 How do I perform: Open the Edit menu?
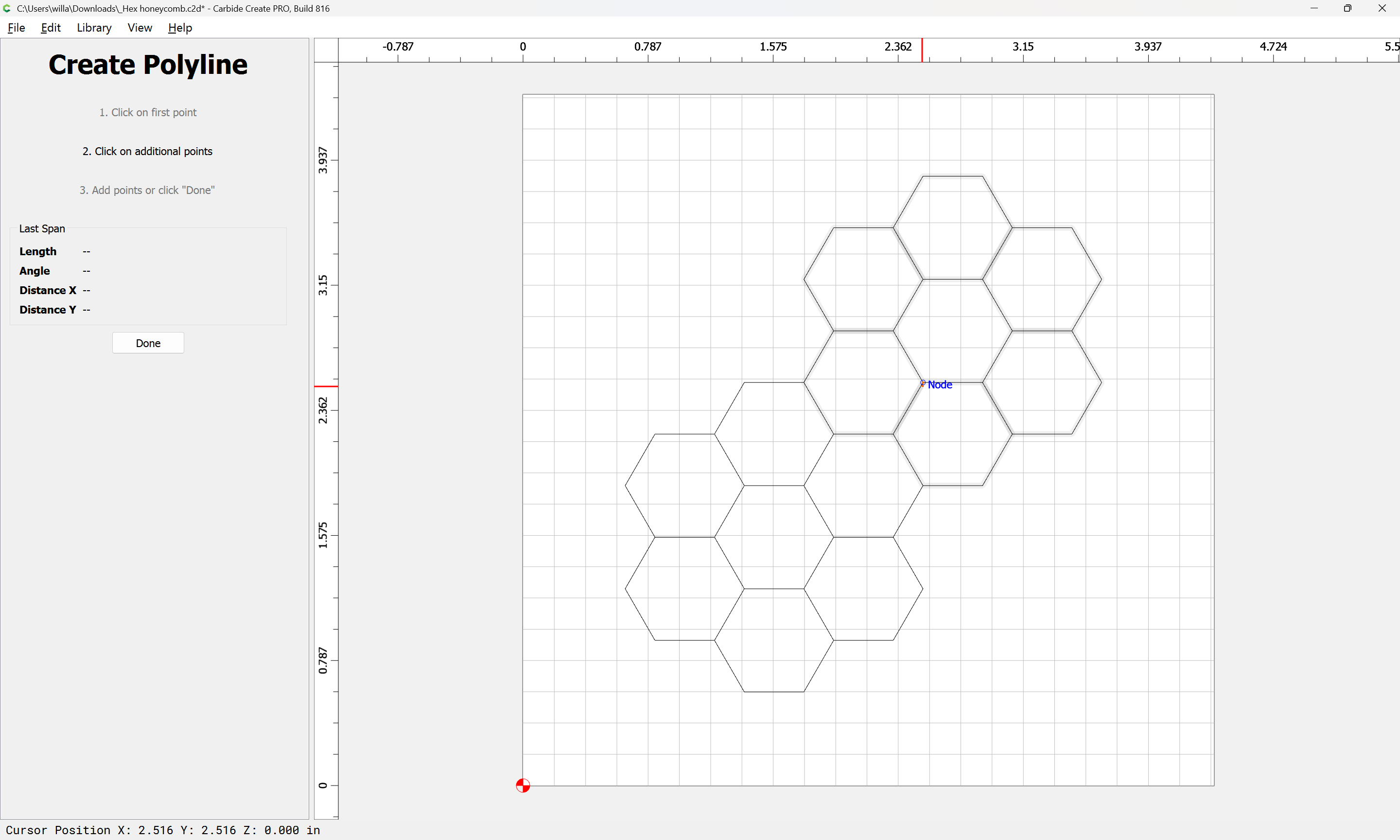[x=51, y=28]
